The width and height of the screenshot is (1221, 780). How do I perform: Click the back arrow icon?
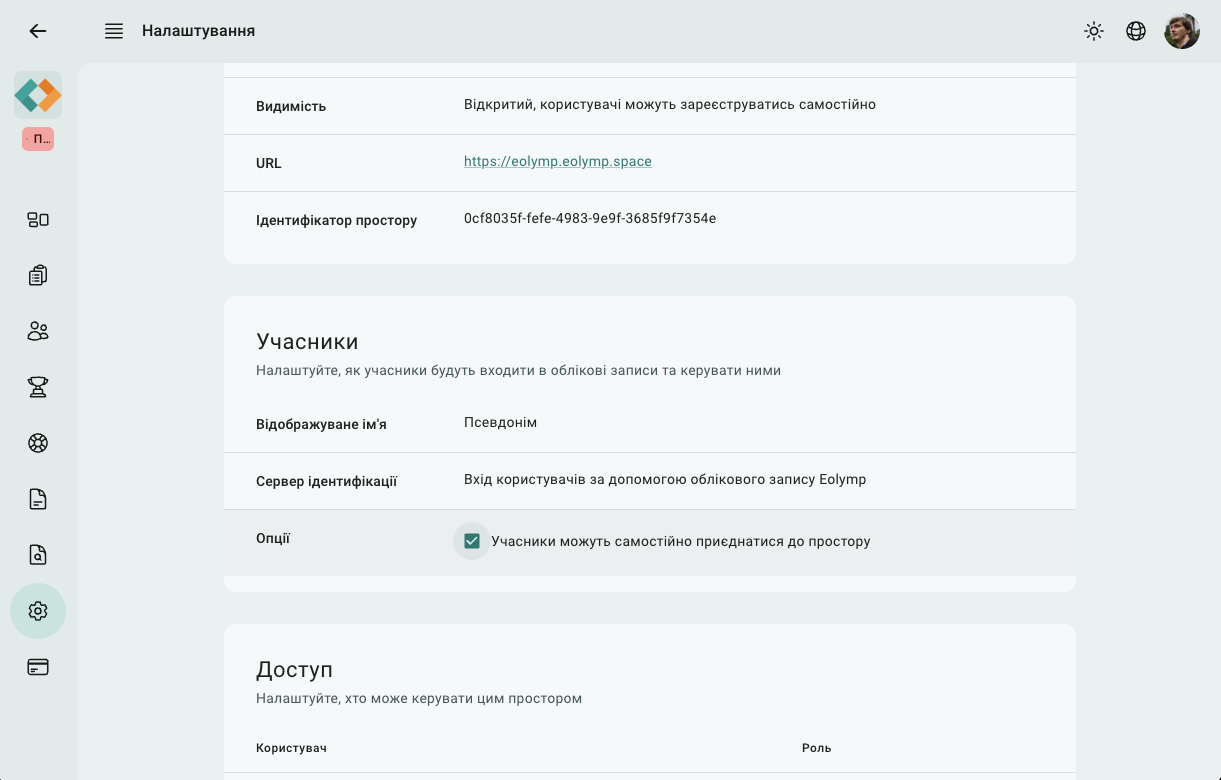(x=38, y=31)
